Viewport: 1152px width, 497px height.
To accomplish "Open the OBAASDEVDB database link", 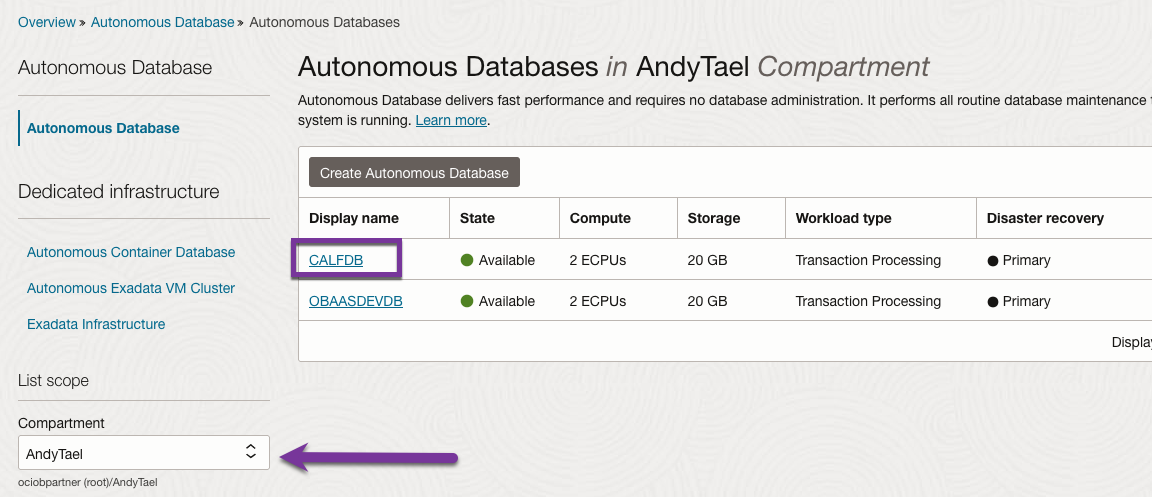I will coord(356,301).
